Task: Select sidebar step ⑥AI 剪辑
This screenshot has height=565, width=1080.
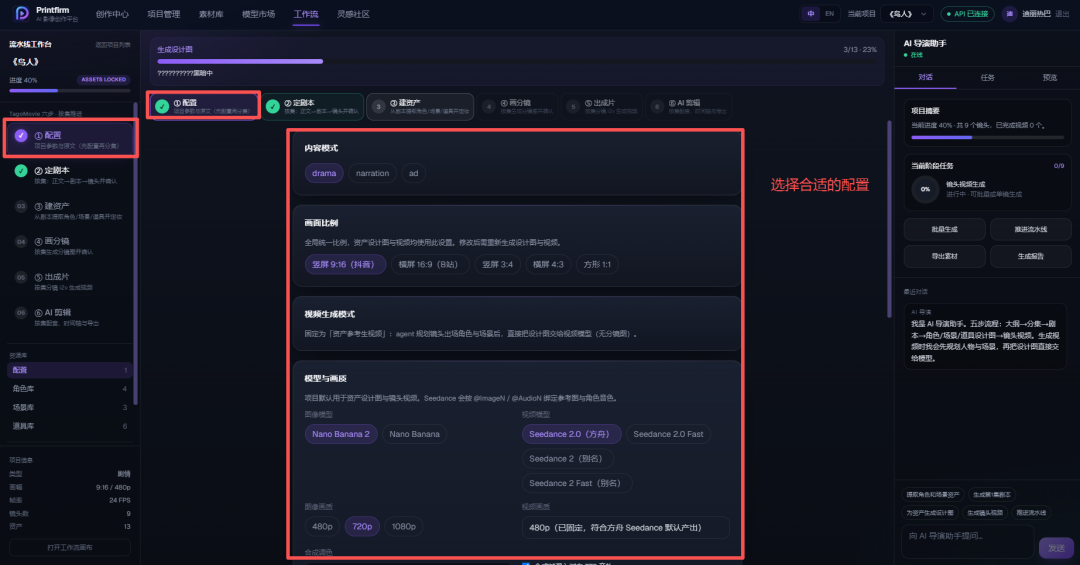Action: pyautogui.click(x=71, y=317)
